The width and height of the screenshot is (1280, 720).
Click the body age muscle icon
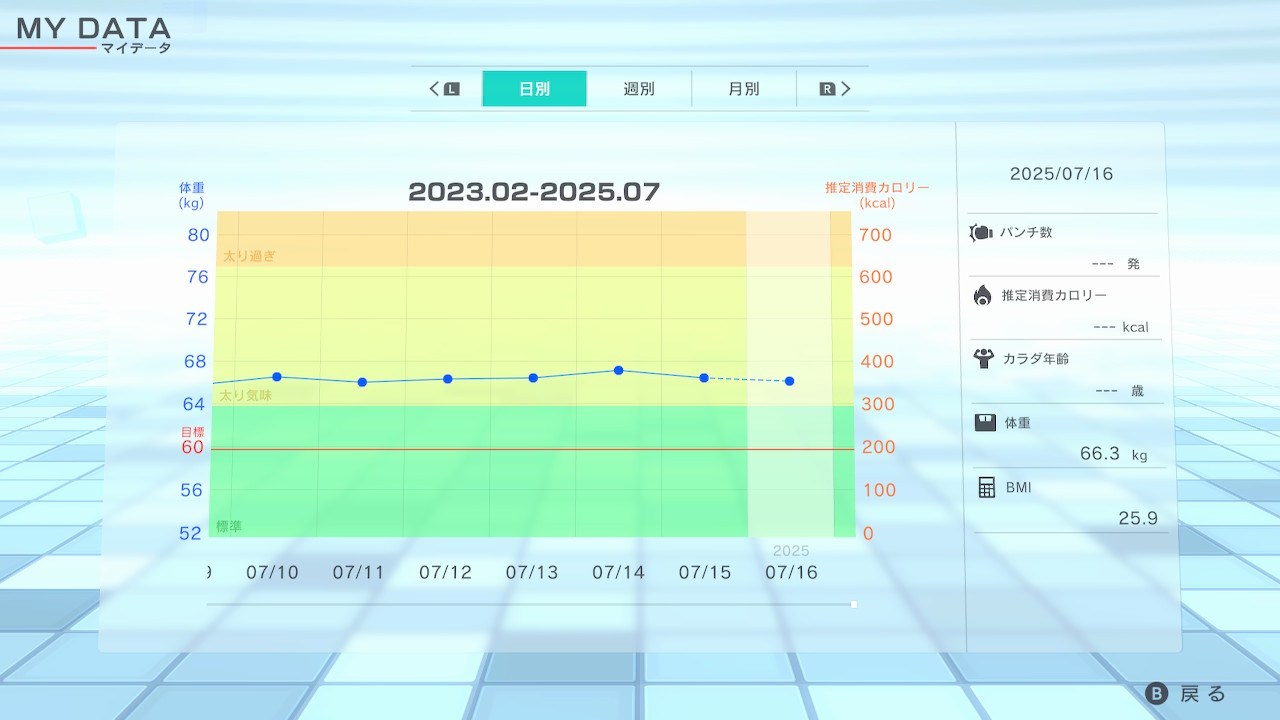(983, 358)
